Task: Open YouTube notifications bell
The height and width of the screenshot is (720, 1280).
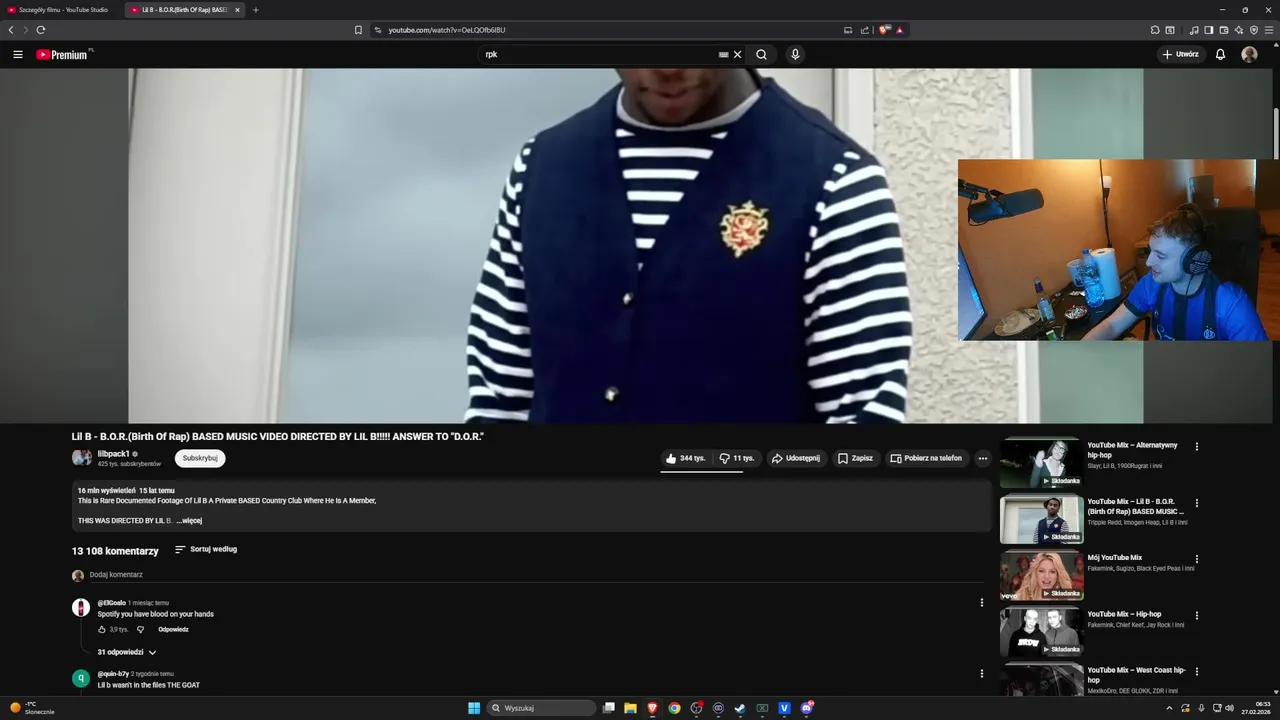Action: point(1220,55)
